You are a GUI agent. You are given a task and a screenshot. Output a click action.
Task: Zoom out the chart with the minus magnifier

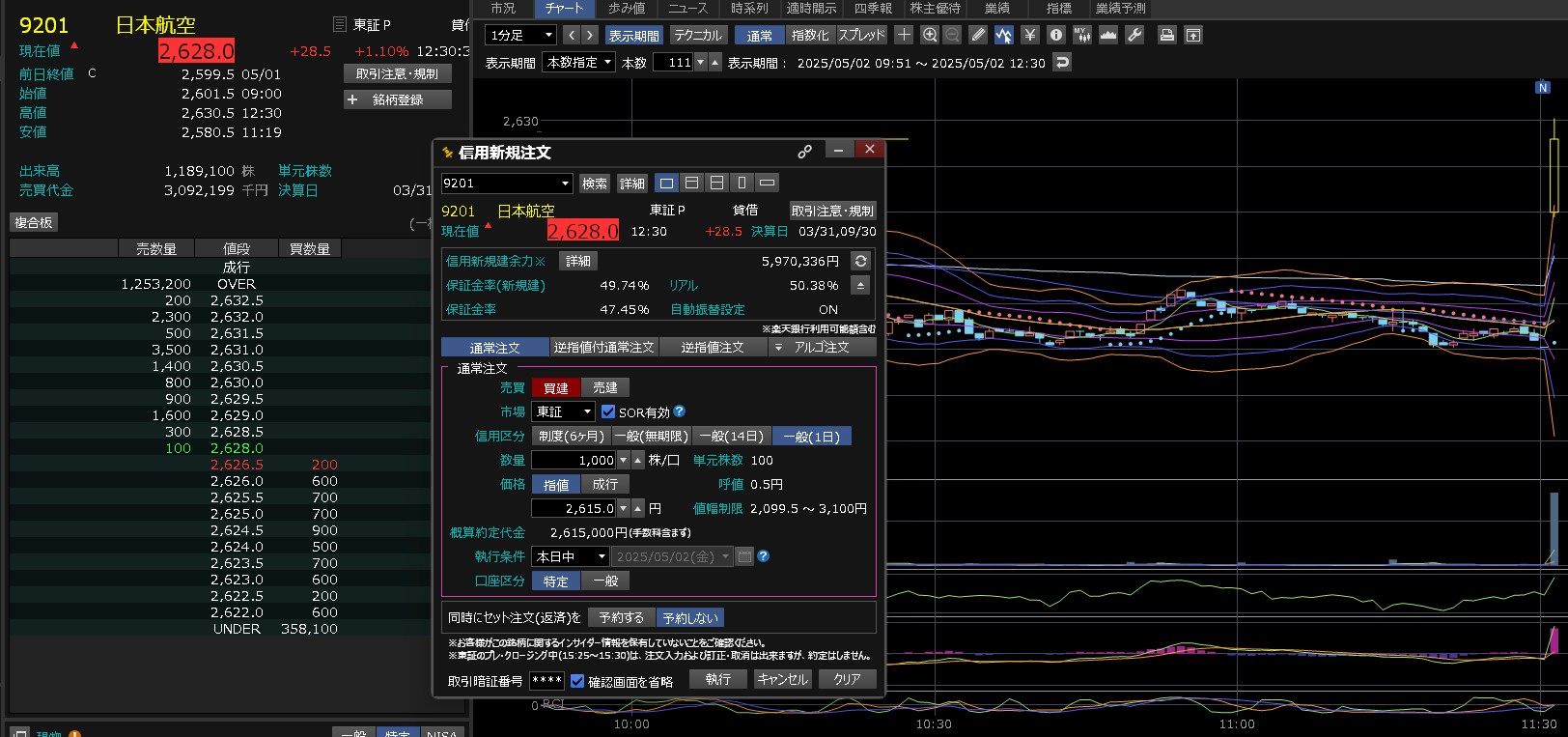[952, 35]
